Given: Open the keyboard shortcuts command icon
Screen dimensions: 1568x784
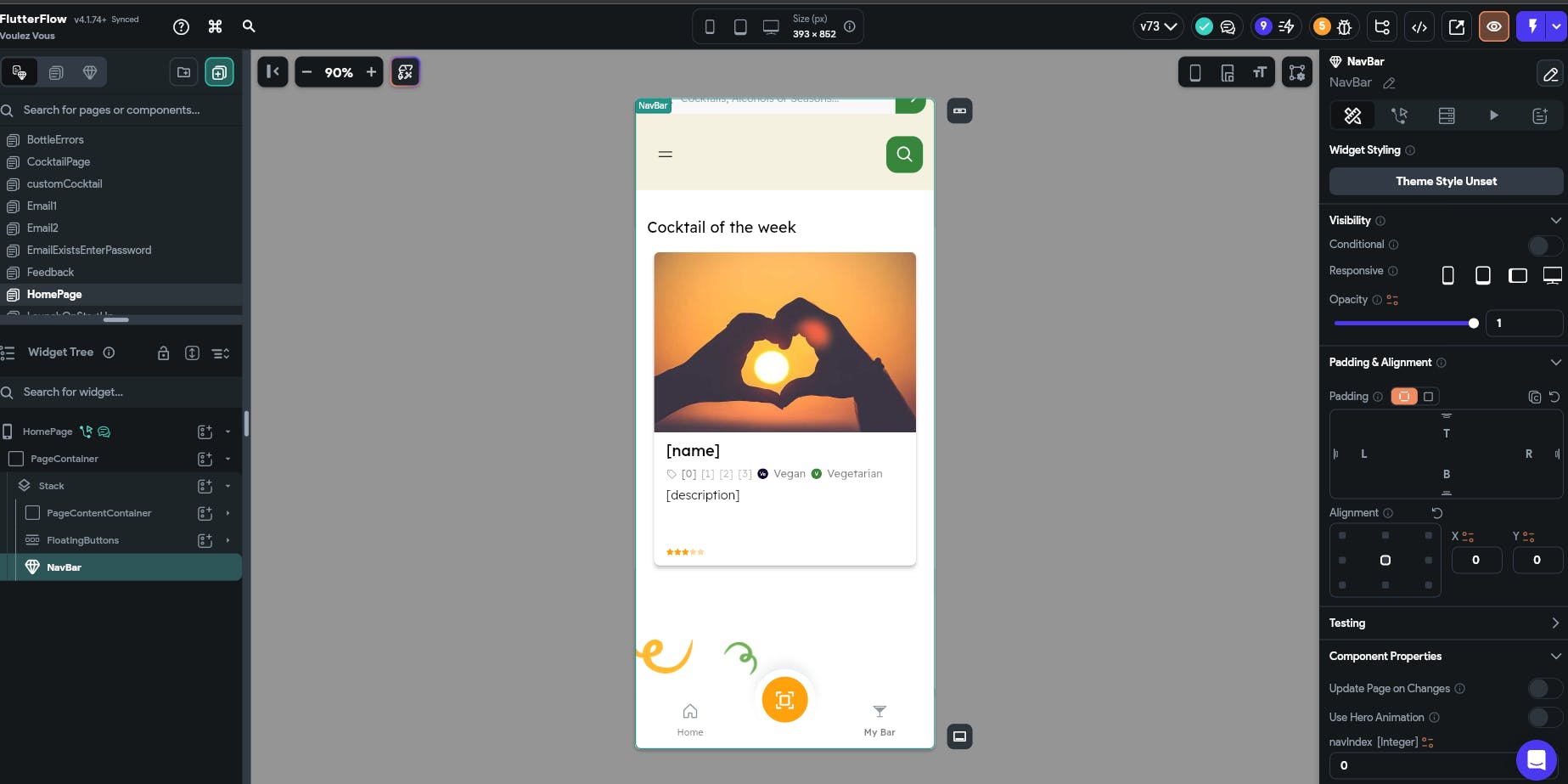Looking at the screenshot, I should [215, 26].
